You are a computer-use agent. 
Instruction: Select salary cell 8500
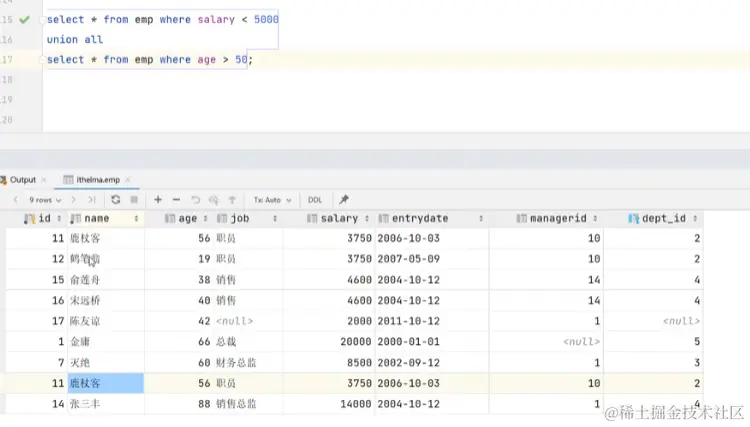coord(329,362)
